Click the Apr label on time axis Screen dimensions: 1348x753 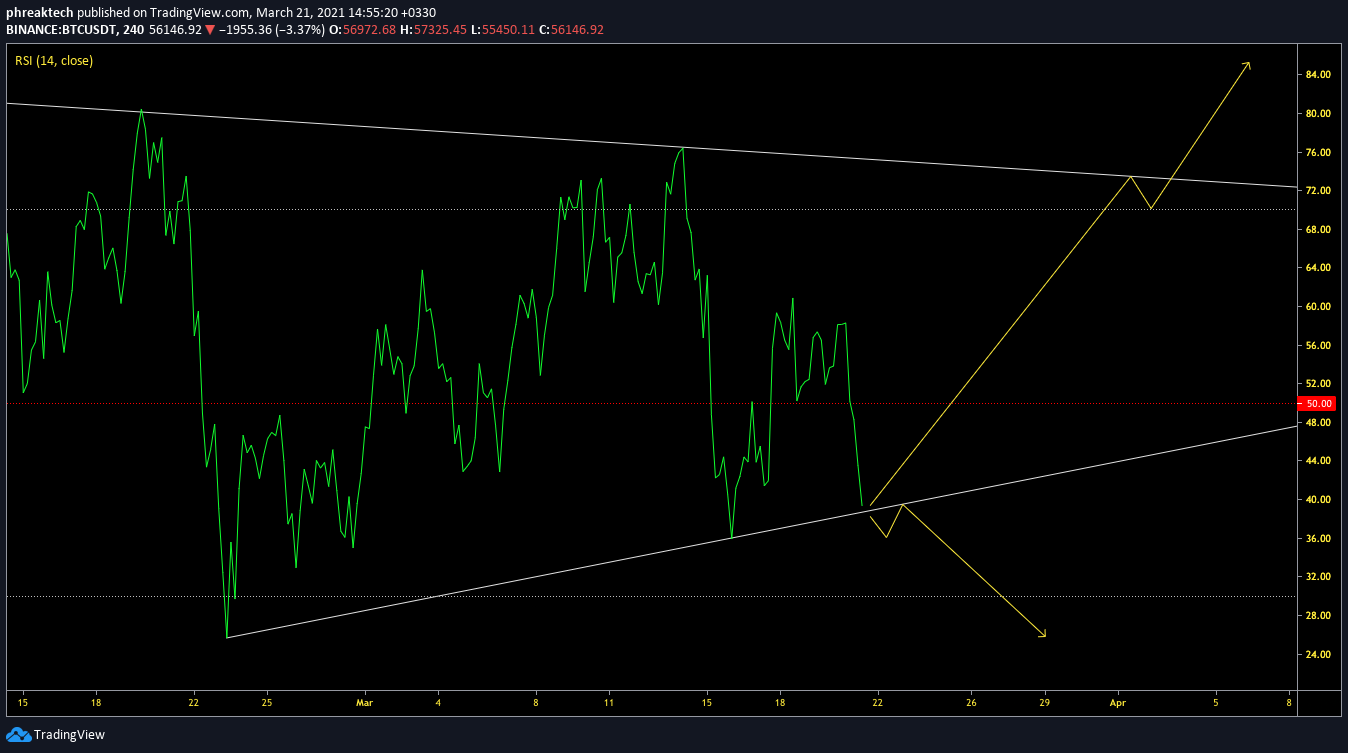1119,702
